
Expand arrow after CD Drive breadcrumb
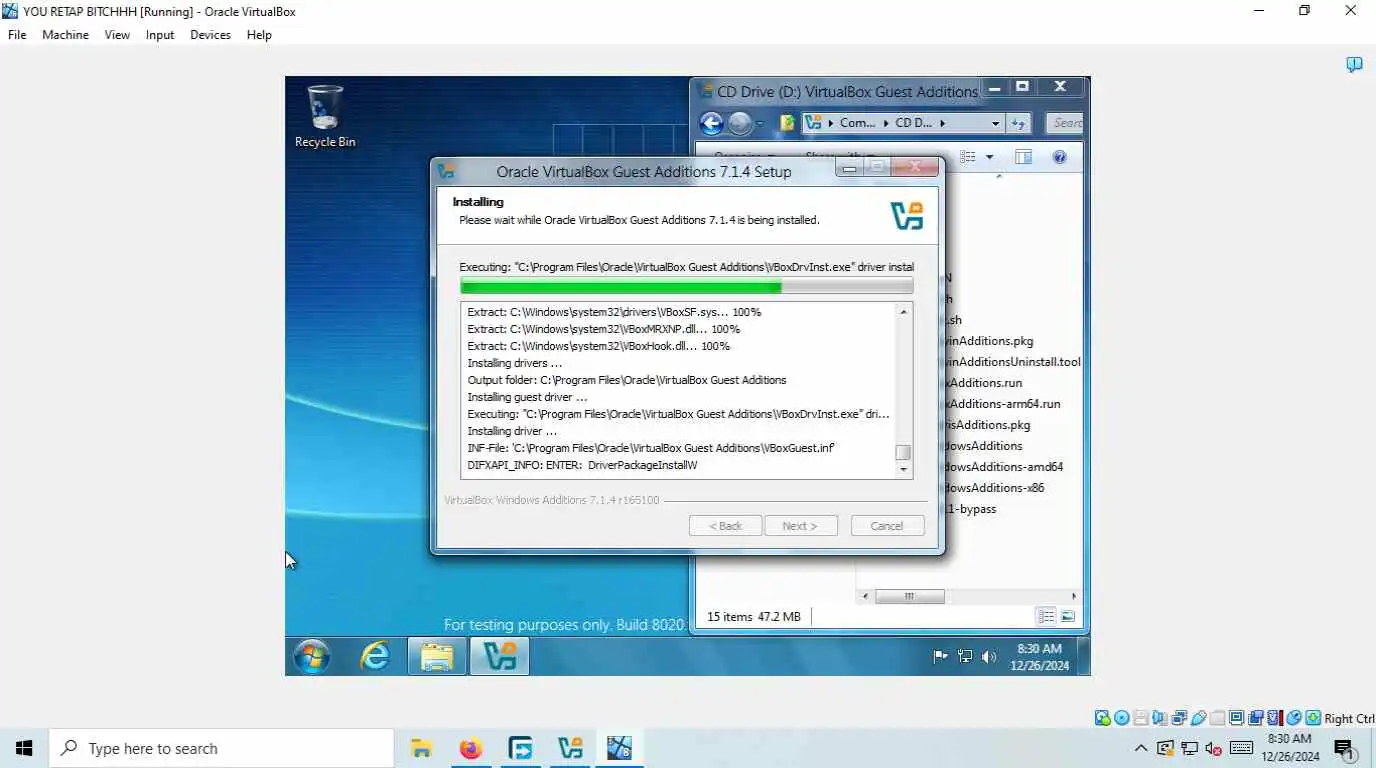[942, 123]
